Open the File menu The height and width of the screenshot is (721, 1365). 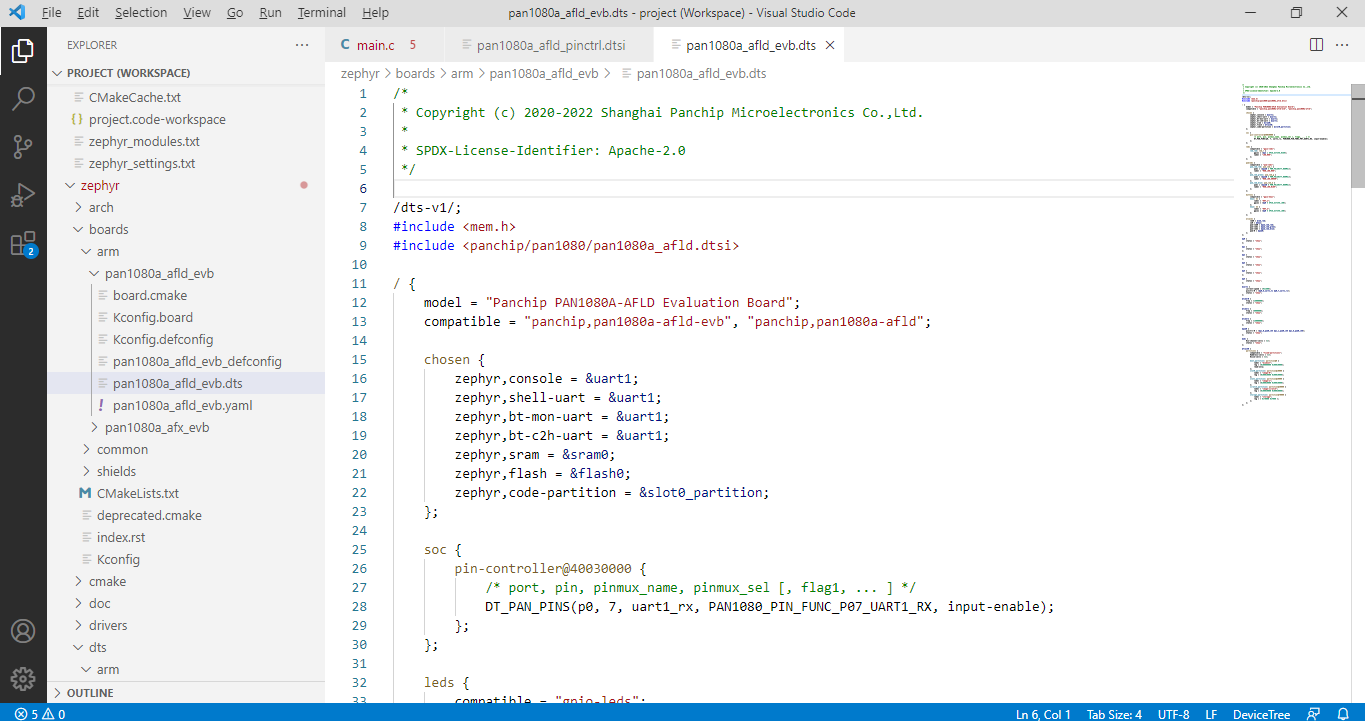coord(51,13)
